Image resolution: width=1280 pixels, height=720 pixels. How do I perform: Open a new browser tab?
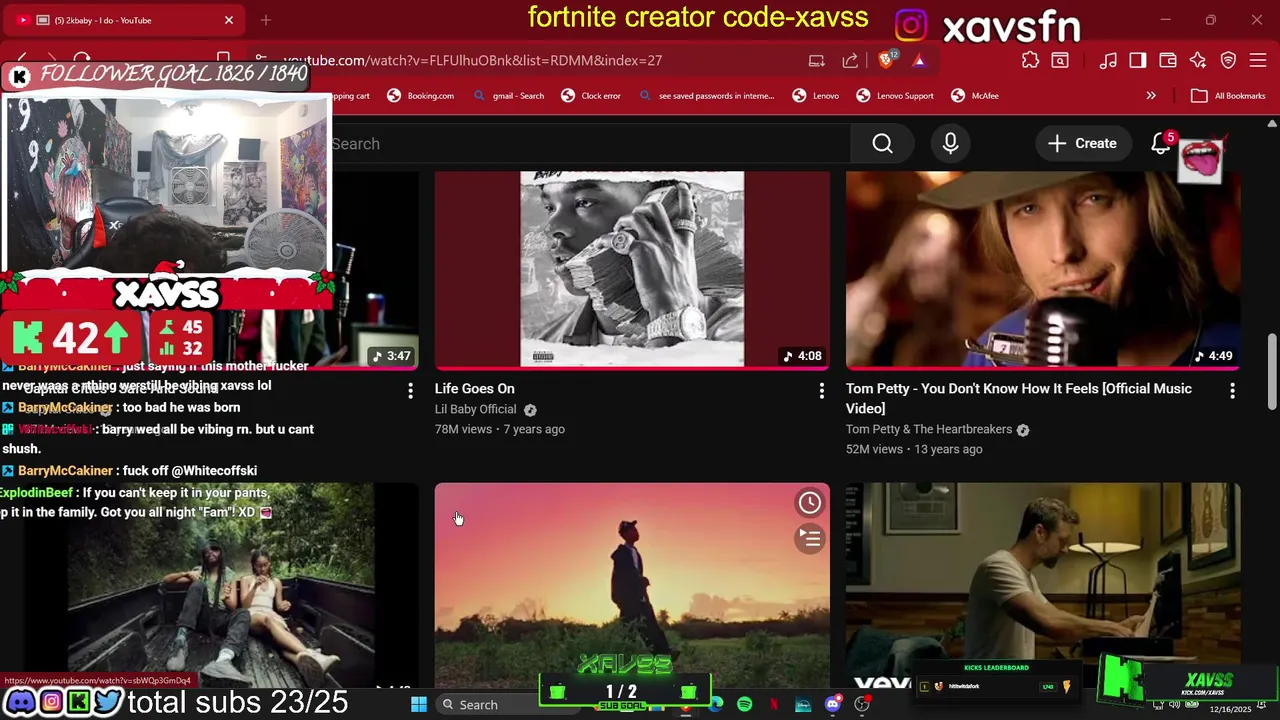(x=266, y=20)
